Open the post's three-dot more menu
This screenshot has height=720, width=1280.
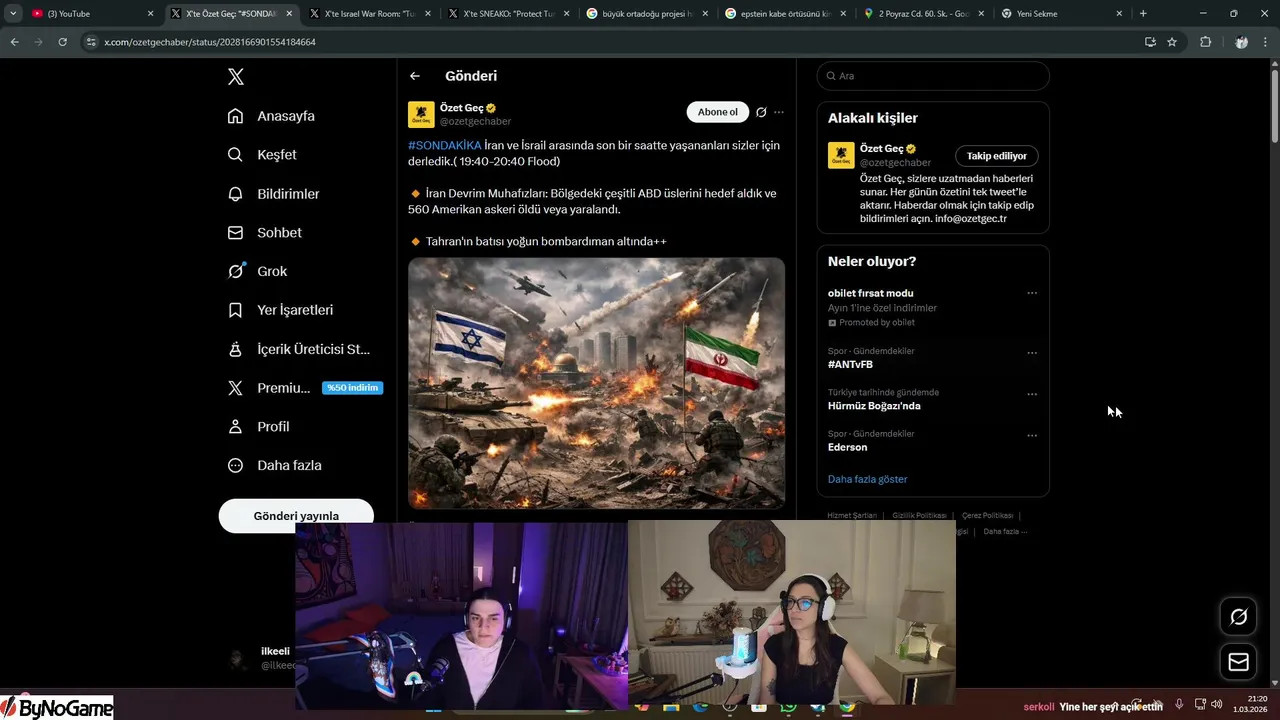[779, 112]
